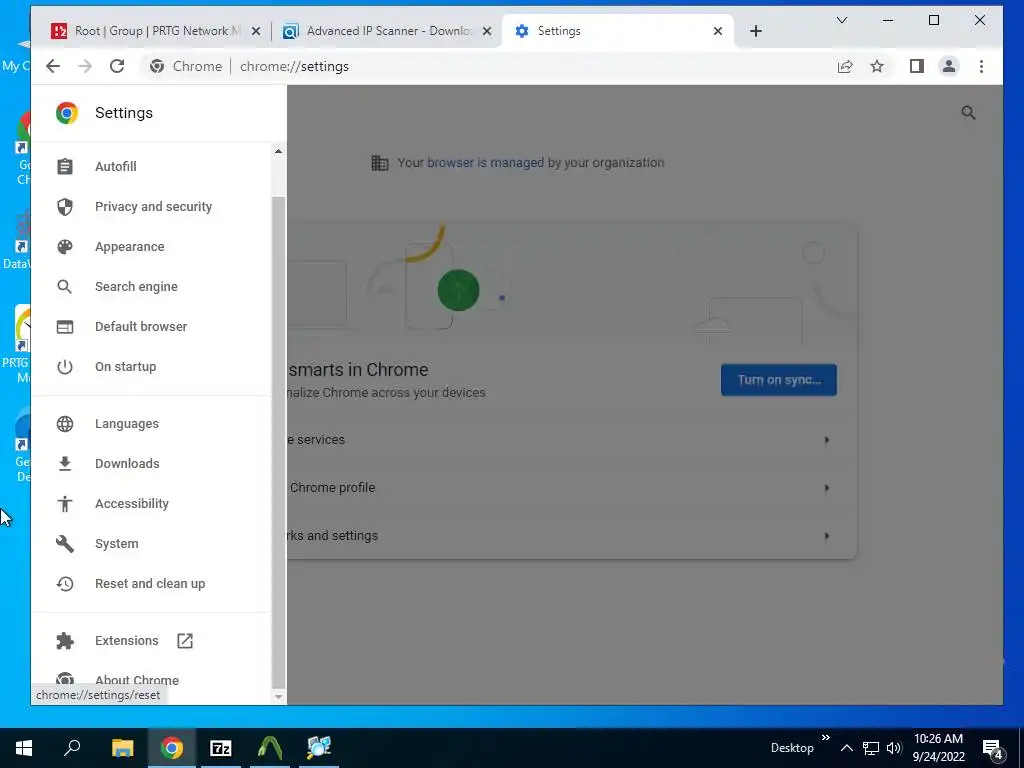Open Autofill settings clipboard icon

65,167
